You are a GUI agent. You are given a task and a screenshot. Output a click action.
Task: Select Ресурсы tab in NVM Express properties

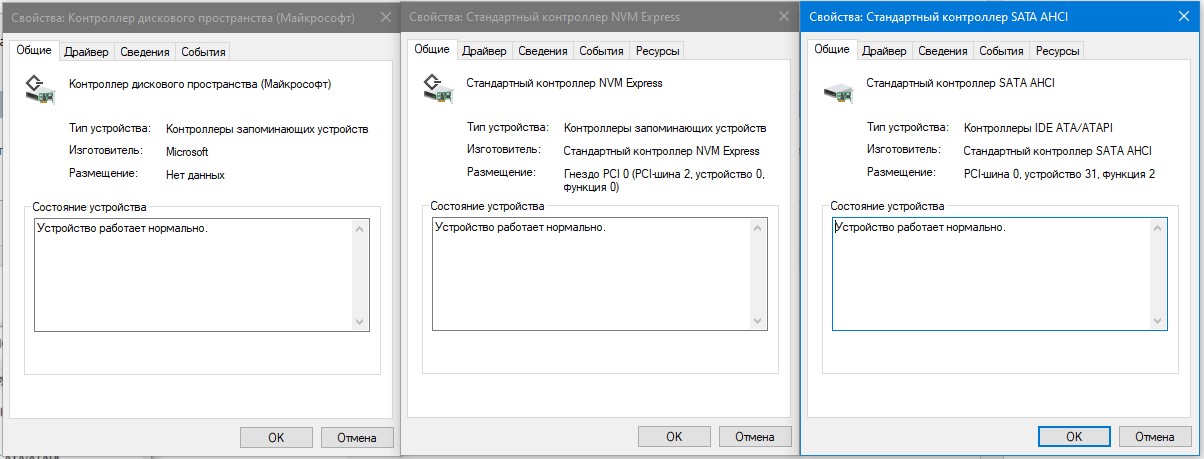coord(656,51)
